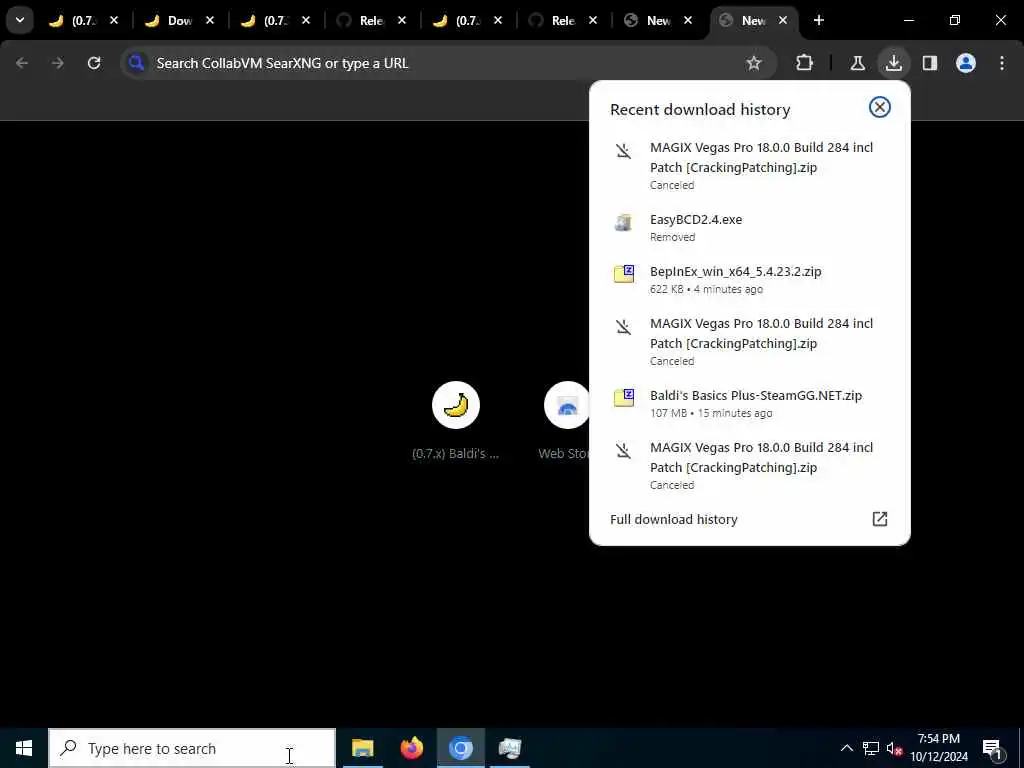Screen dimensions: 1024x768
Task: Click the EasyBCD installer file icon
Action: [624, 222]
